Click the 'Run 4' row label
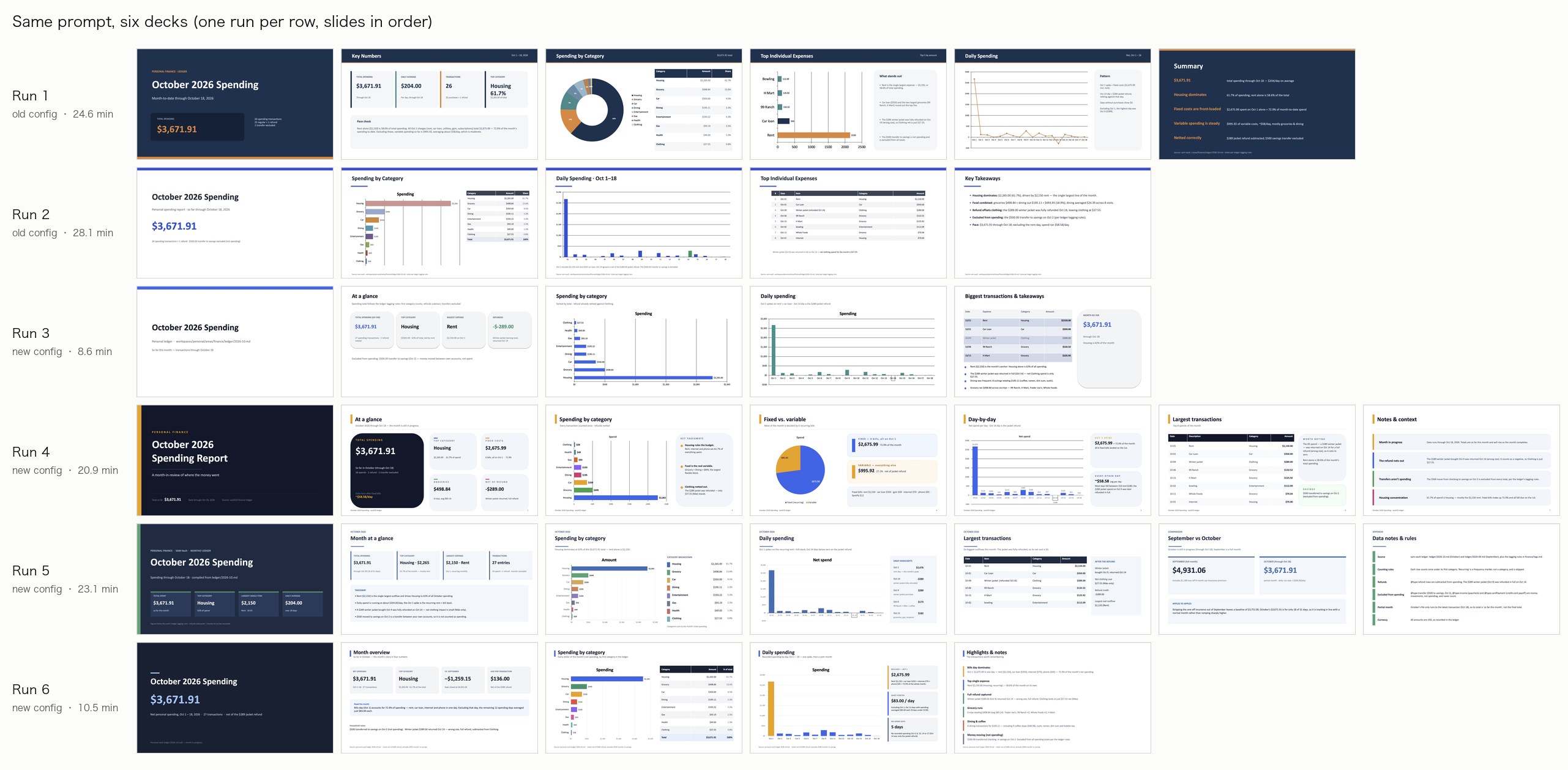The width and height of the screenshot is (1568, 770). pyautogui.click(x=31, y=452)
